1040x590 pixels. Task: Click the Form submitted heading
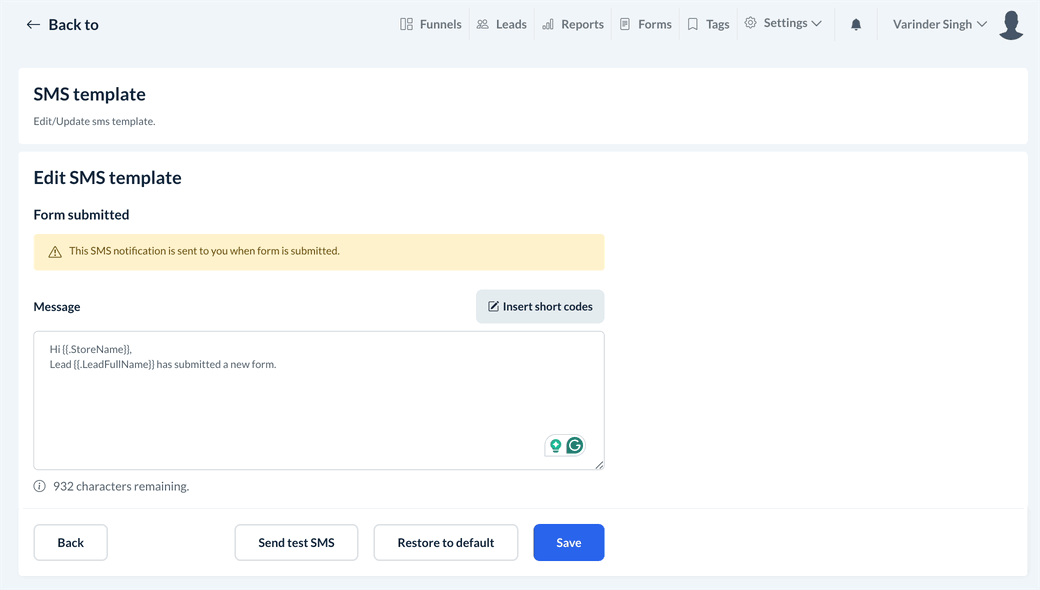point(82,215)
